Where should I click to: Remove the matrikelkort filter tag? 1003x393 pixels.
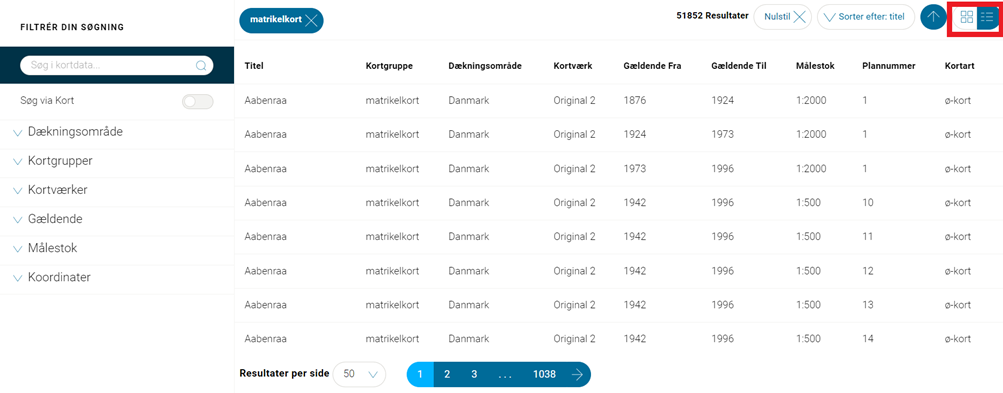(x=311, y=20)
